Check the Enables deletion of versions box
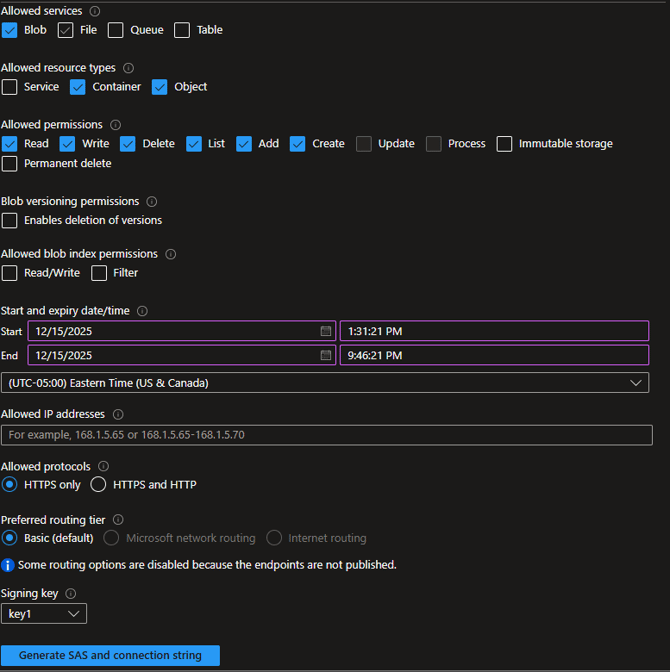 click(10, 220)
